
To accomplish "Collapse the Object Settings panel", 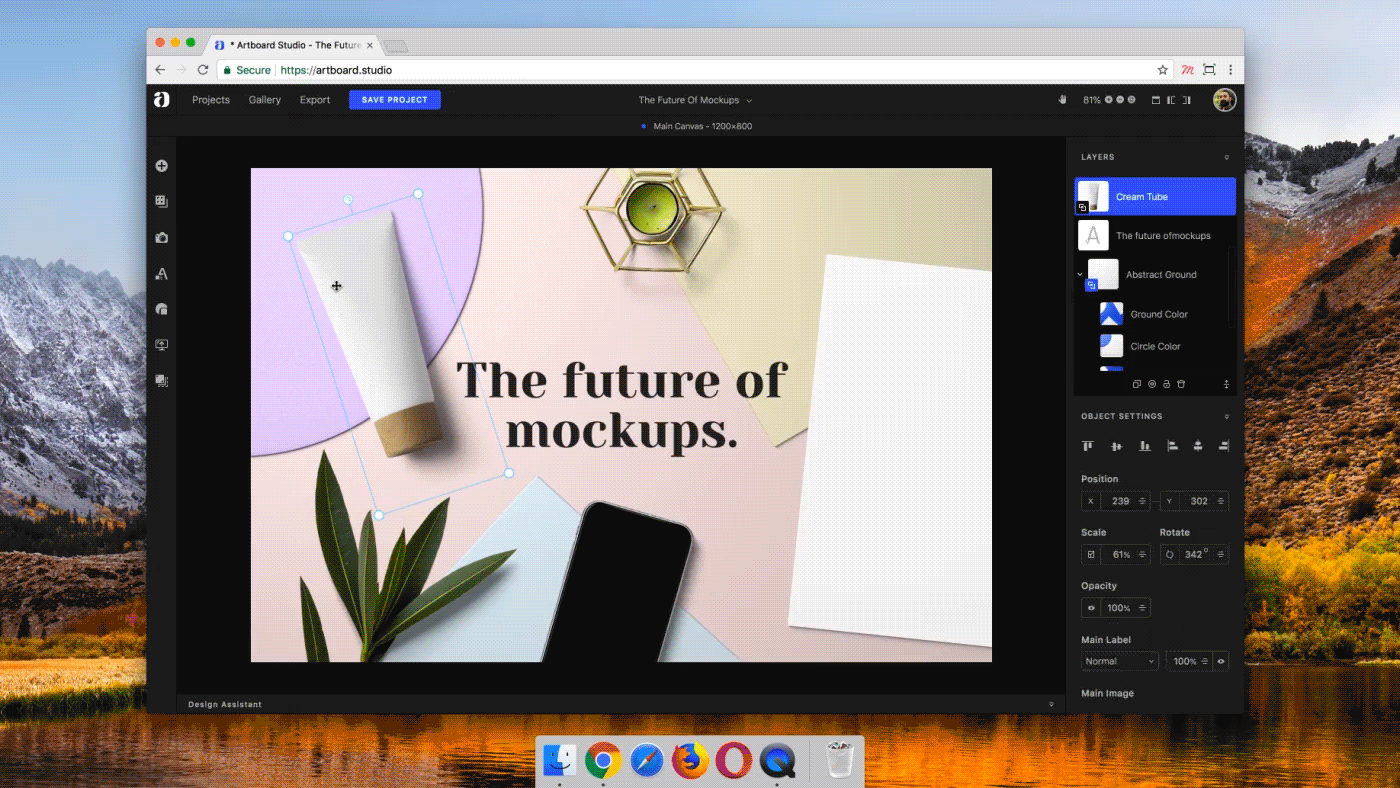I will point(1227,416).
